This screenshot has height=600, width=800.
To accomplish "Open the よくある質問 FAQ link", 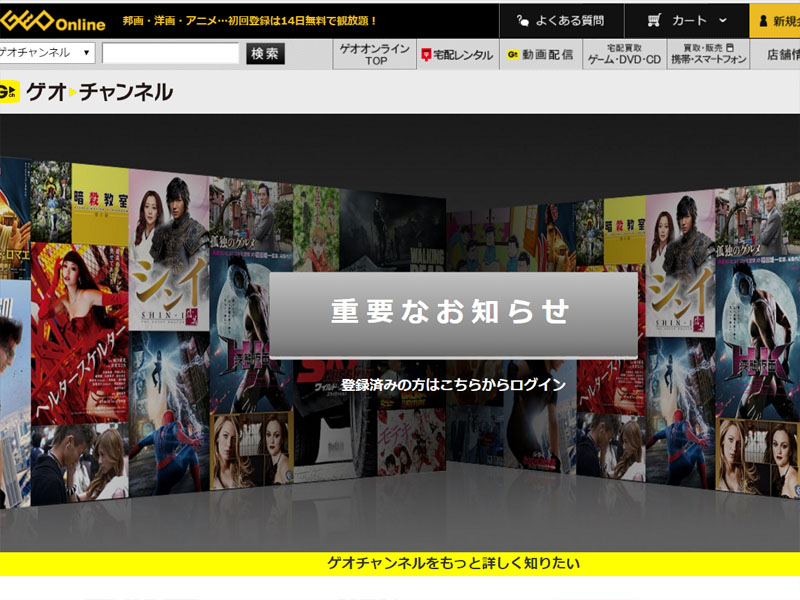I will [x=561, y=20].
